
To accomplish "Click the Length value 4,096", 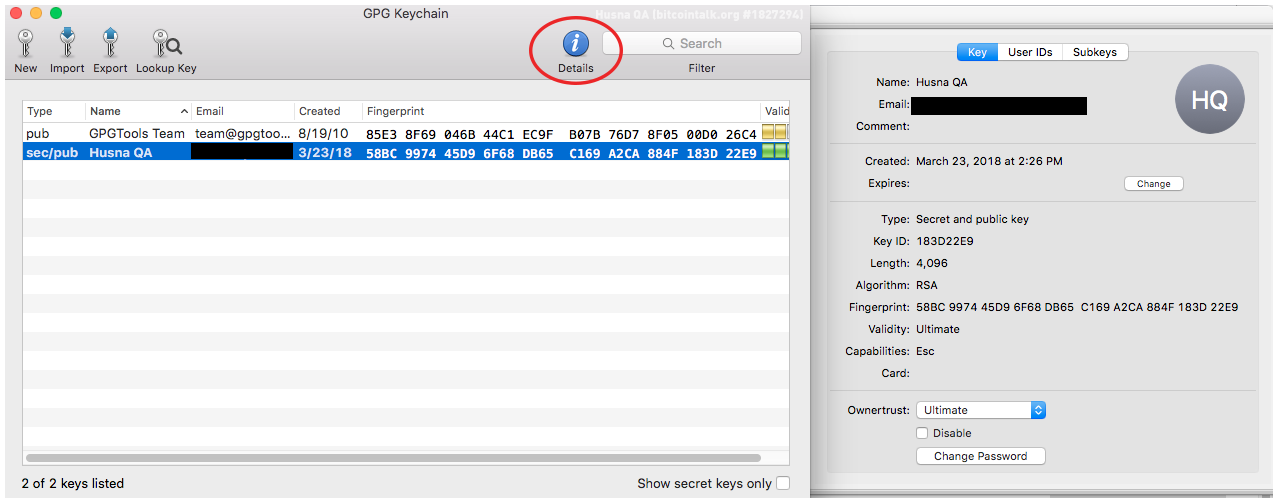I will point(932,263).
